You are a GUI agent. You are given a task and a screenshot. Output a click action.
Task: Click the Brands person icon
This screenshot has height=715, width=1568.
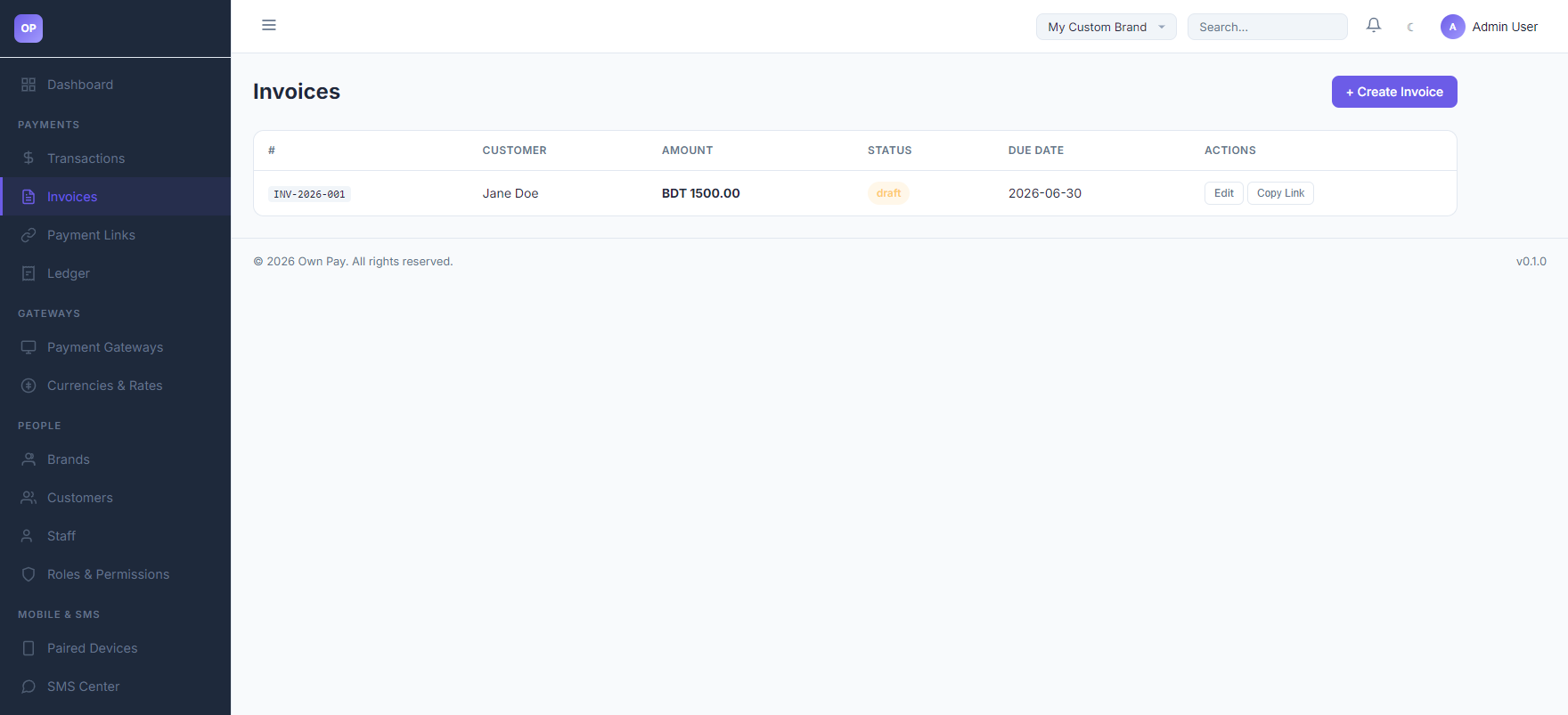pos(29,459)
